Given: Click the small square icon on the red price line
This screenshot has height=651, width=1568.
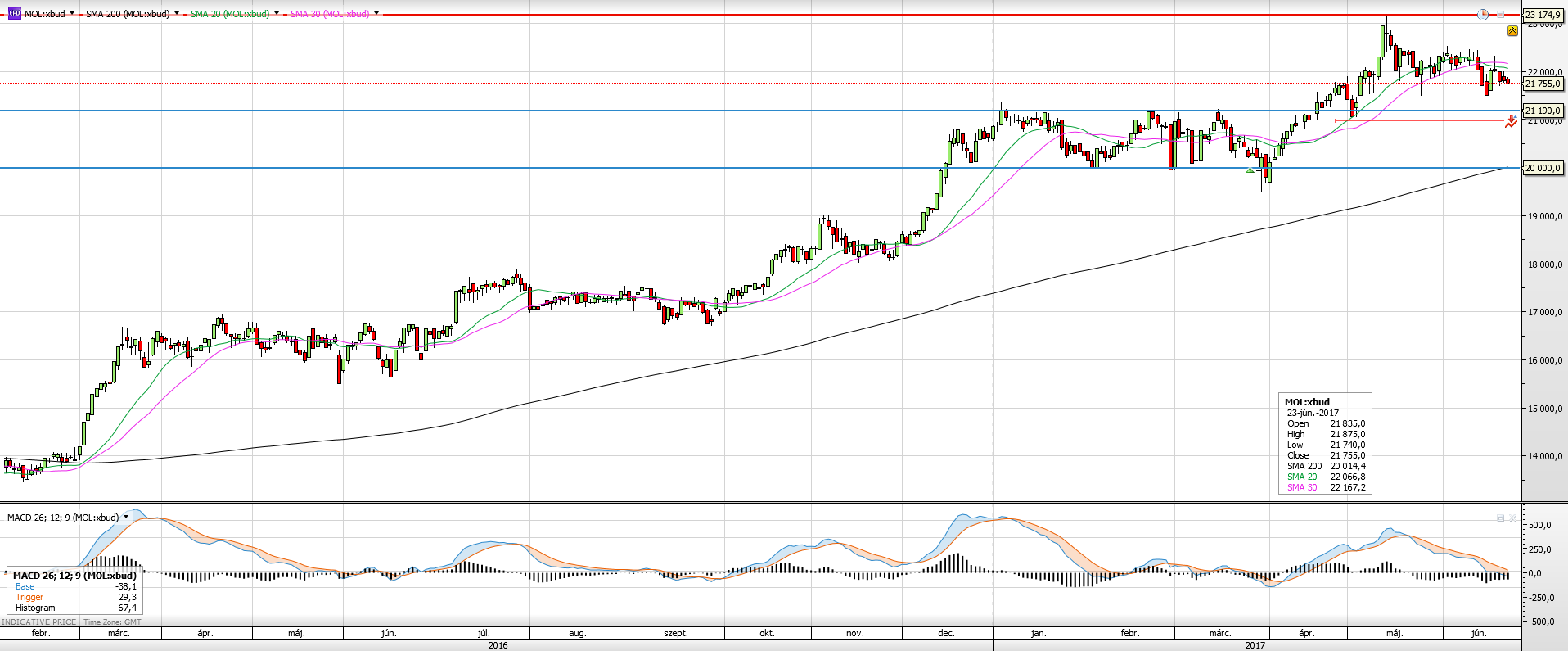Looking at the screenshot, I should 1501,15.
